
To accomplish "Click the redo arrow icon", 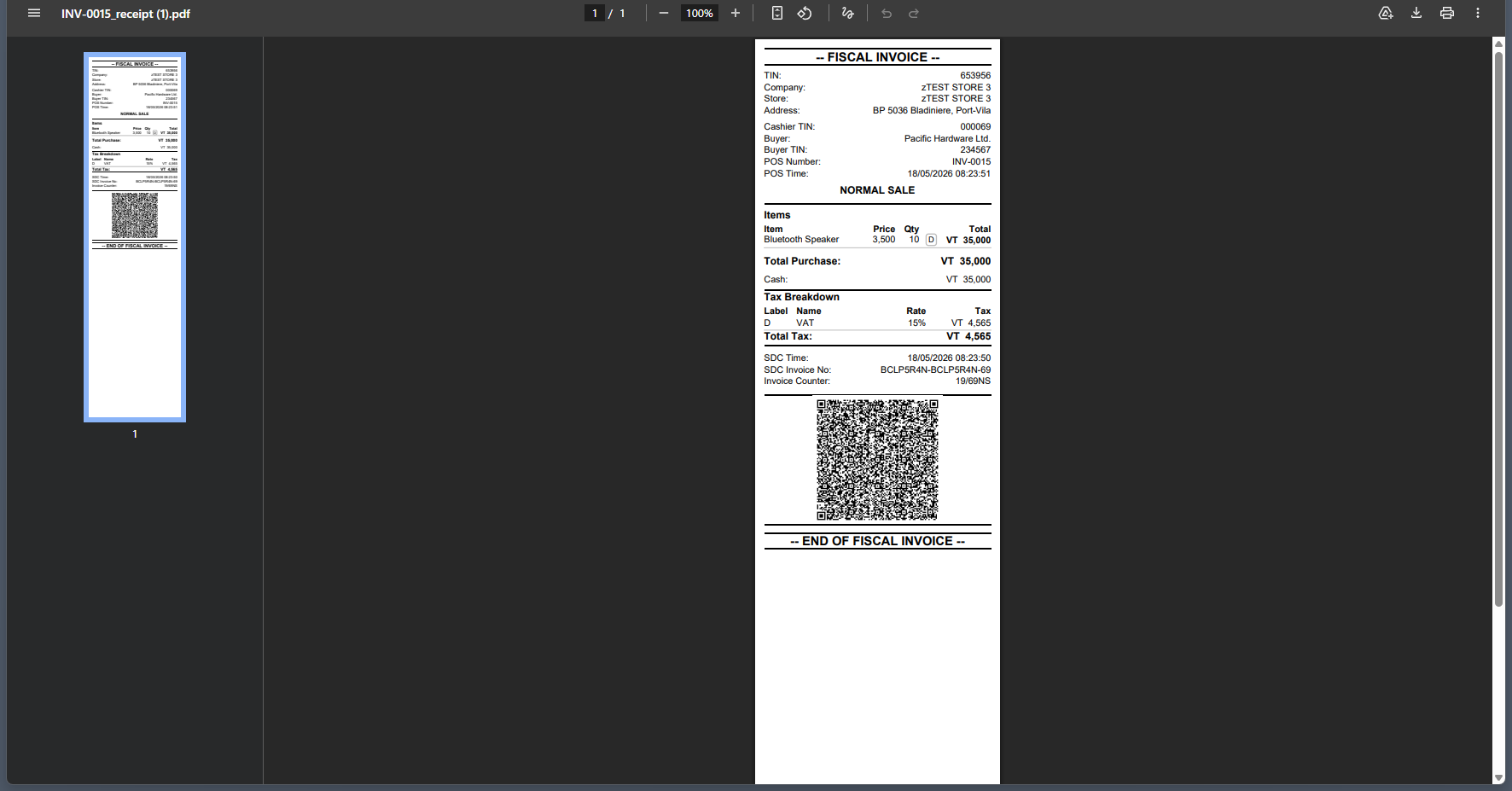I will [x=914, y=13].
